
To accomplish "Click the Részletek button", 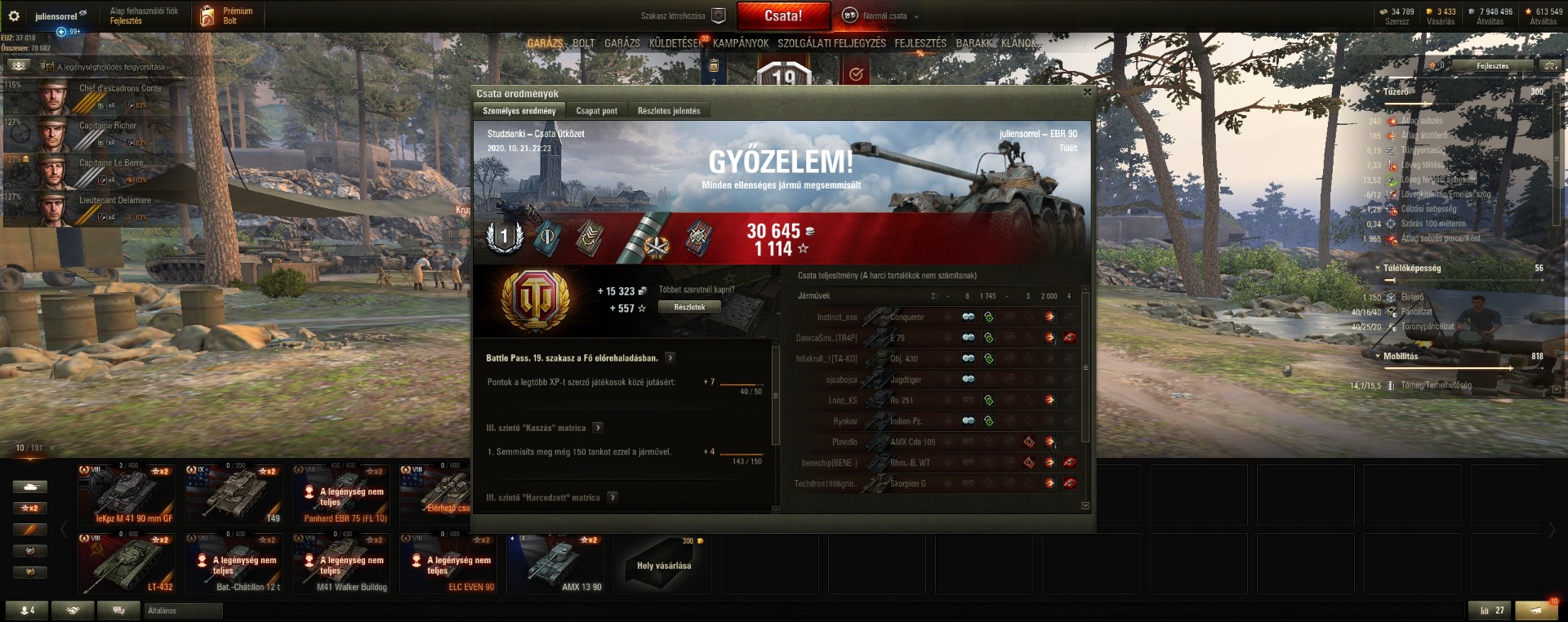I will 690,307.
